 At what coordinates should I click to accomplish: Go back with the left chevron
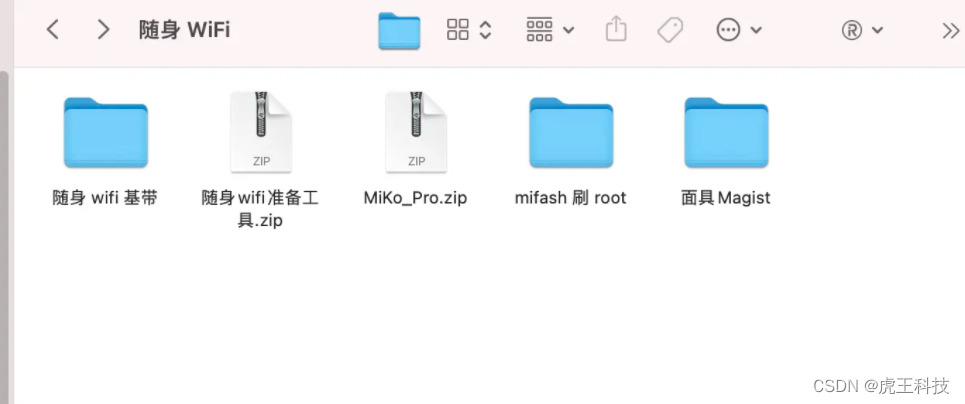point(53,29)
